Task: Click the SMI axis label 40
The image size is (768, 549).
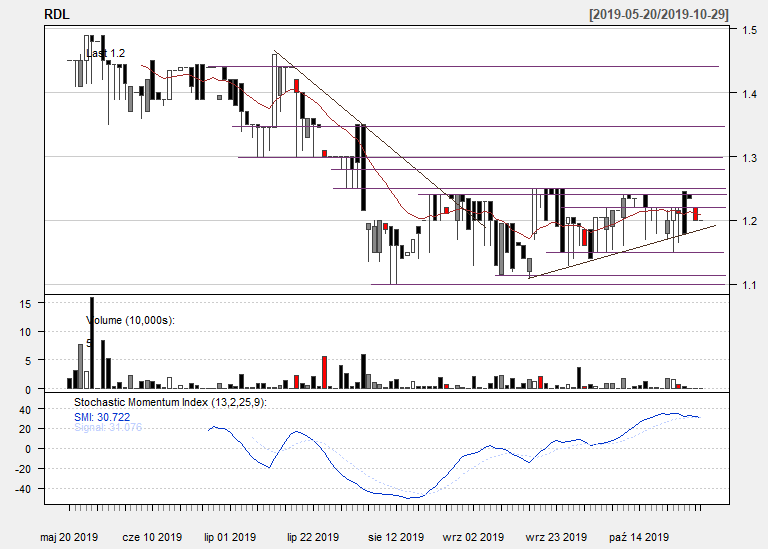Action: click(24, 409)
